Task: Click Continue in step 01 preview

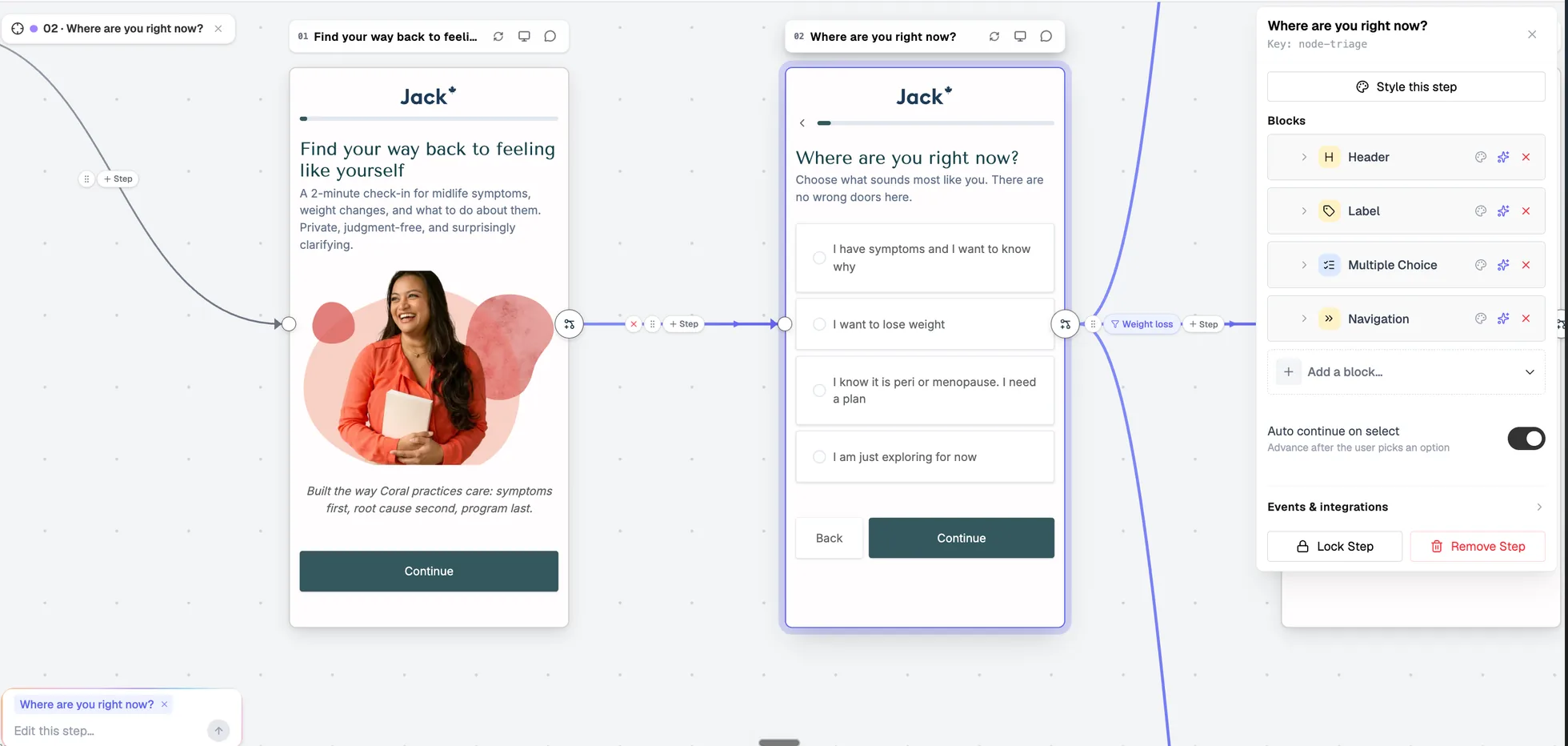Action: point(429,571)
